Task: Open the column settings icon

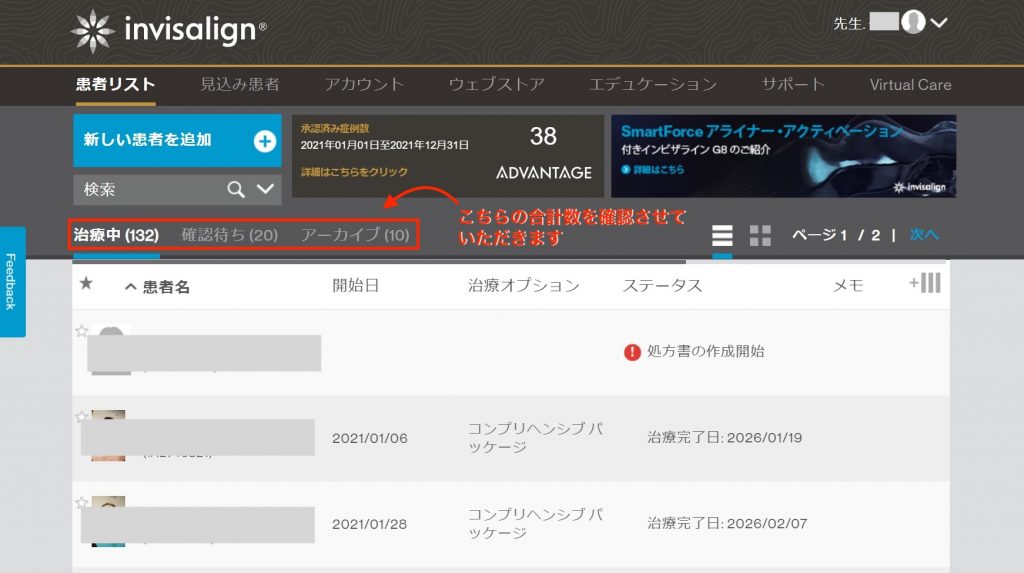Action: pyautogui.click(x=926, y=283)
